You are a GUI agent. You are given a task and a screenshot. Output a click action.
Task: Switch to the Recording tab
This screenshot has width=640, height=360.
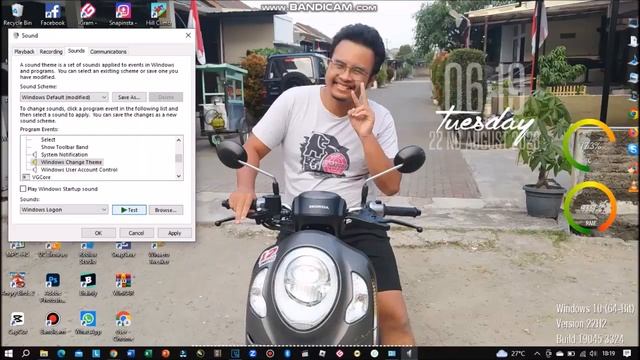coord(51,52)
